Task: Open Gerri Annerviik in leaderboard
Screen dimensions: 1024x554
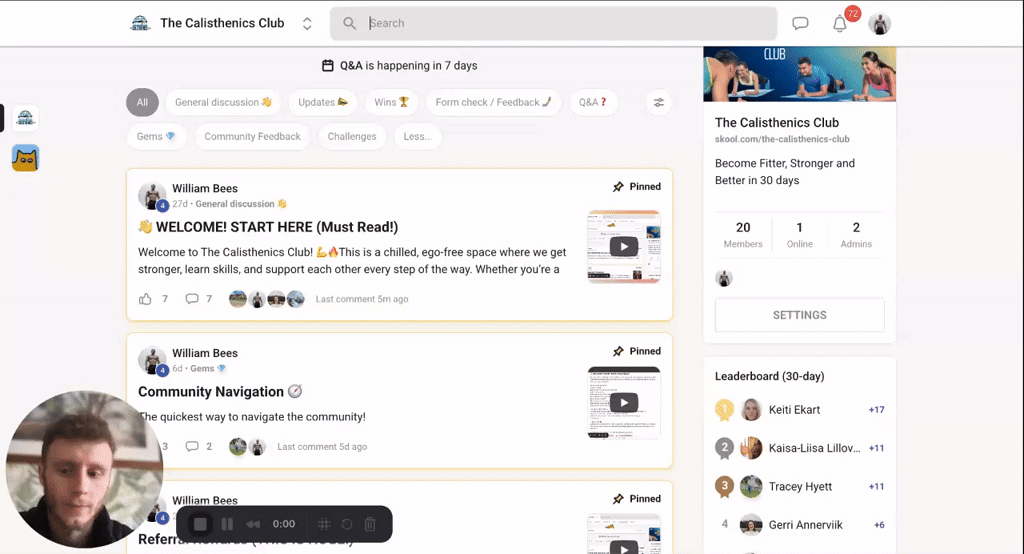Action: [805, 525]
